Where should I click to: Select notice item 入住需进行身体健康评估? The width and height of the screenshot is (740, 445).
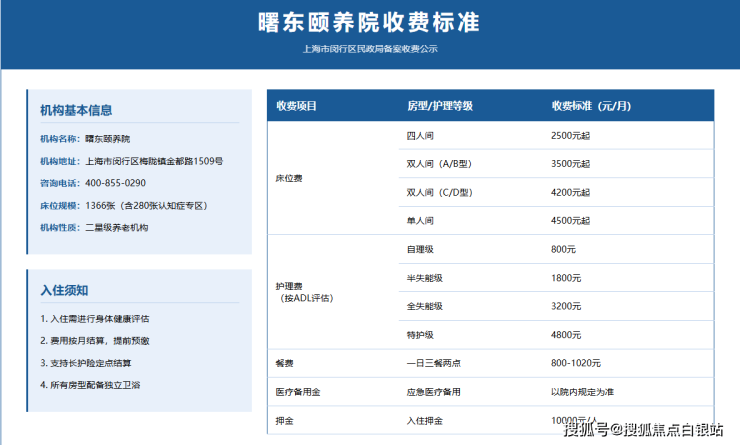[94, 319]
